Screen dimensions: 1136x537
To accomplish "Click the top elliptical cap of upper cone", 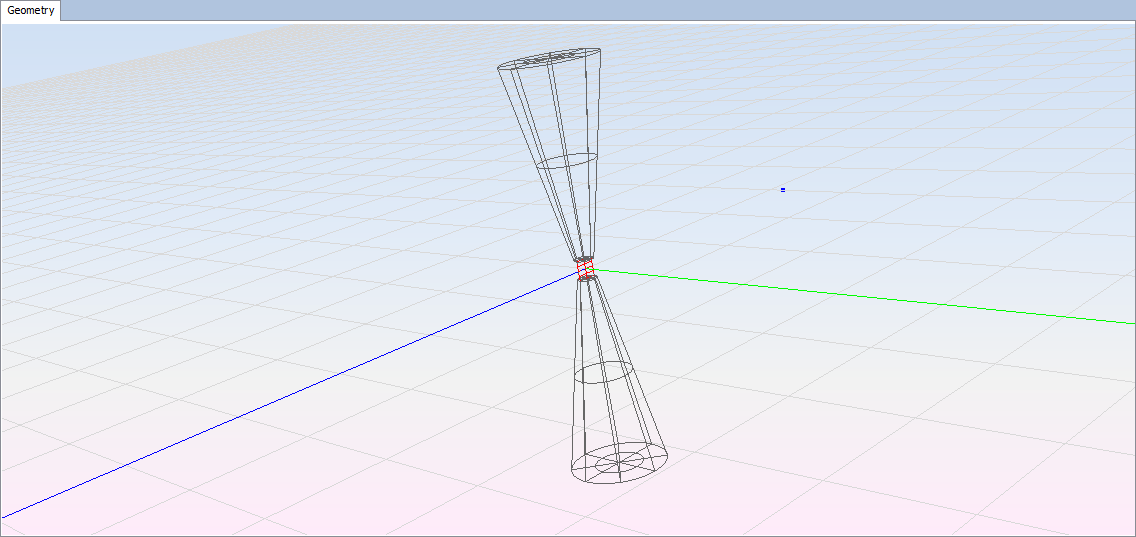I will tap(551, 50).
